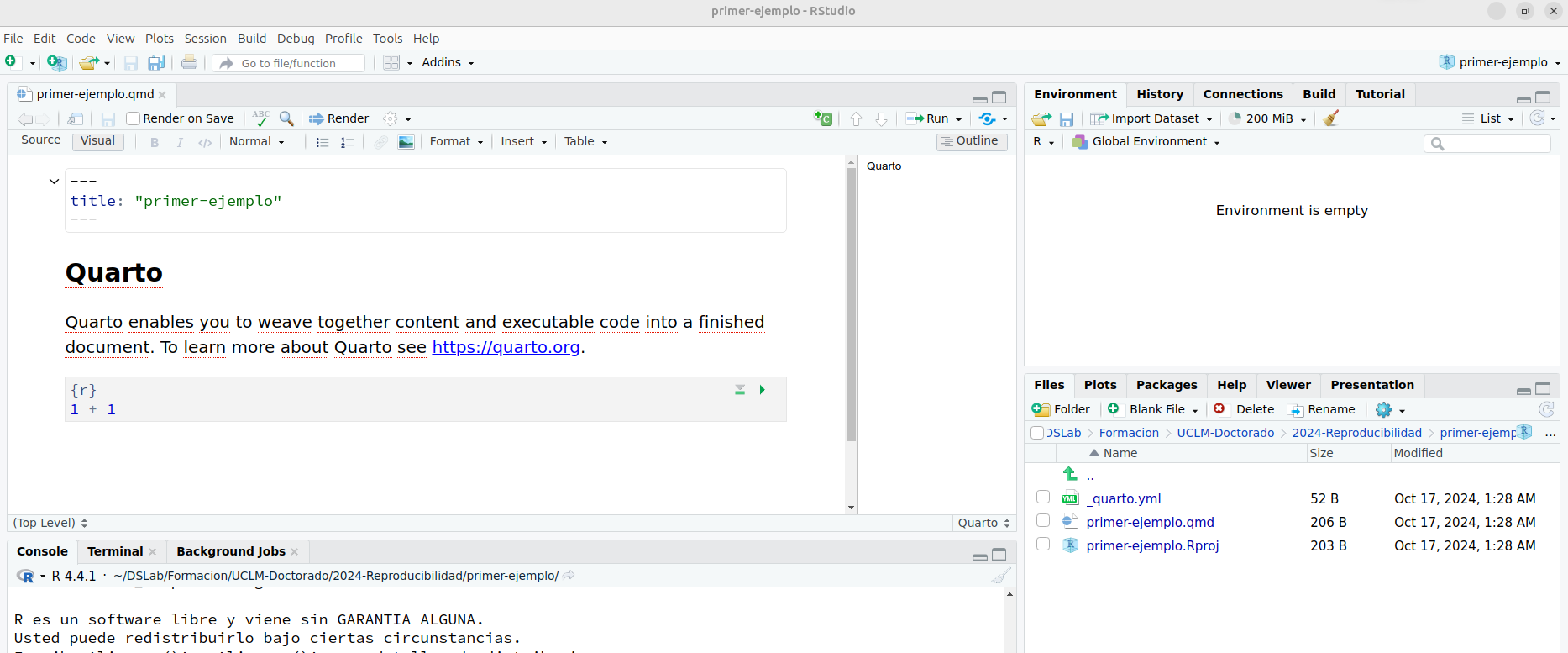Click the green run chunk arrow
Viewport: 1568px width, 653px height.
762,390
